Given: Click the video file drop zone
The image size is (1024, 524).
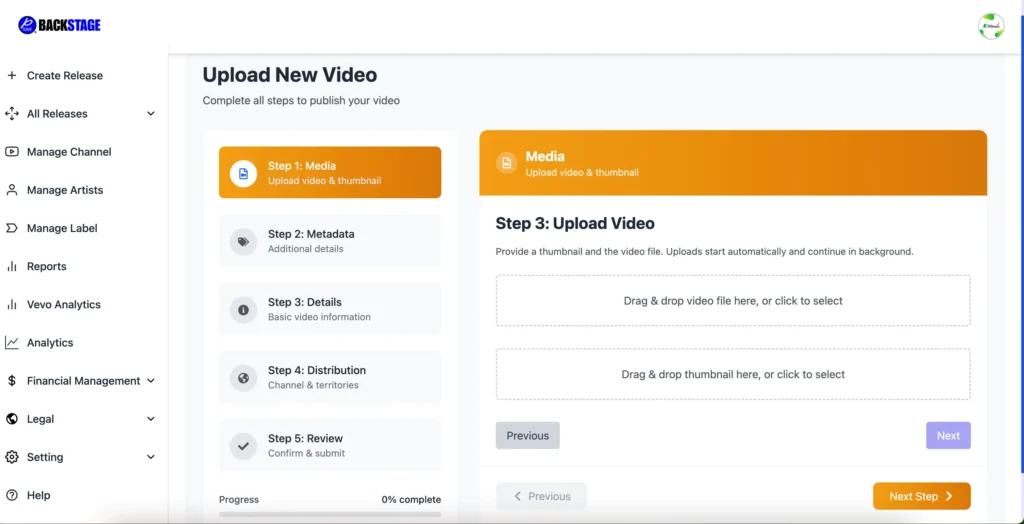Looking at the screenshot, I should click(732, 301).
